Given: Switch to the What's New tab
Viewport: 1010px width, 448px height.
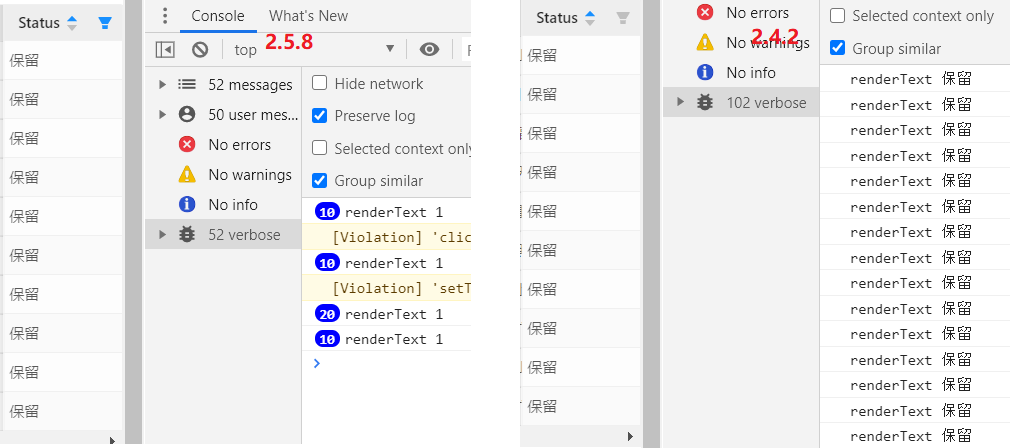Looking at the screenshot, I should click(309, 16).
